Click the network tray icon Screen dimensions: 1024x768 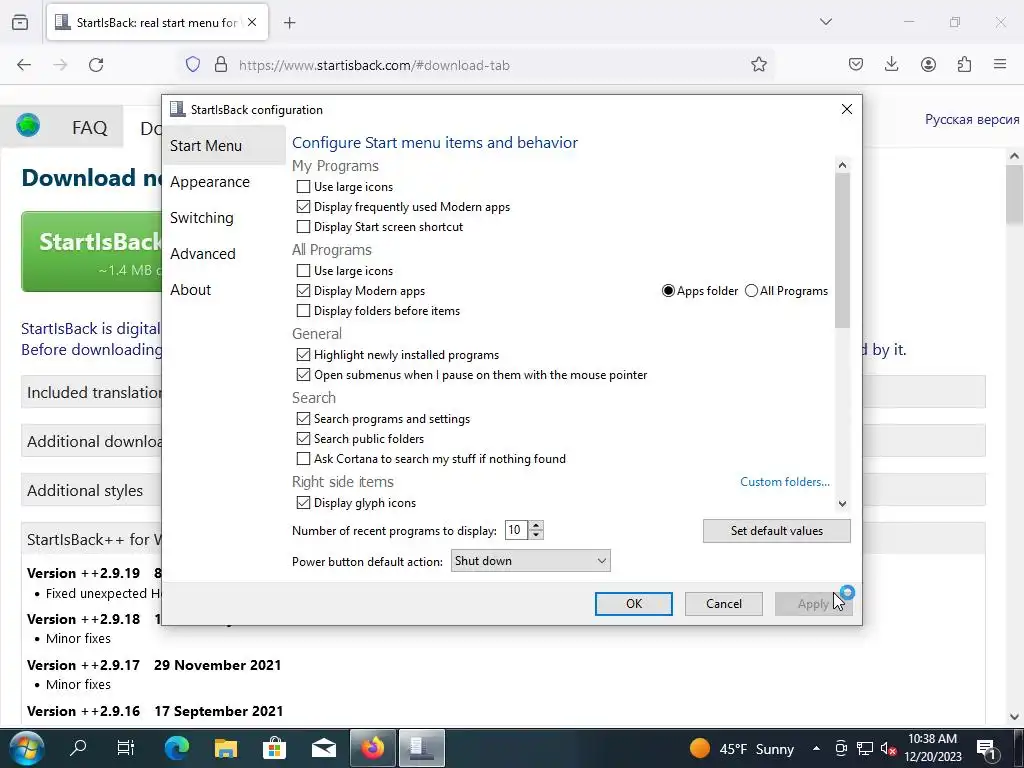865,749
